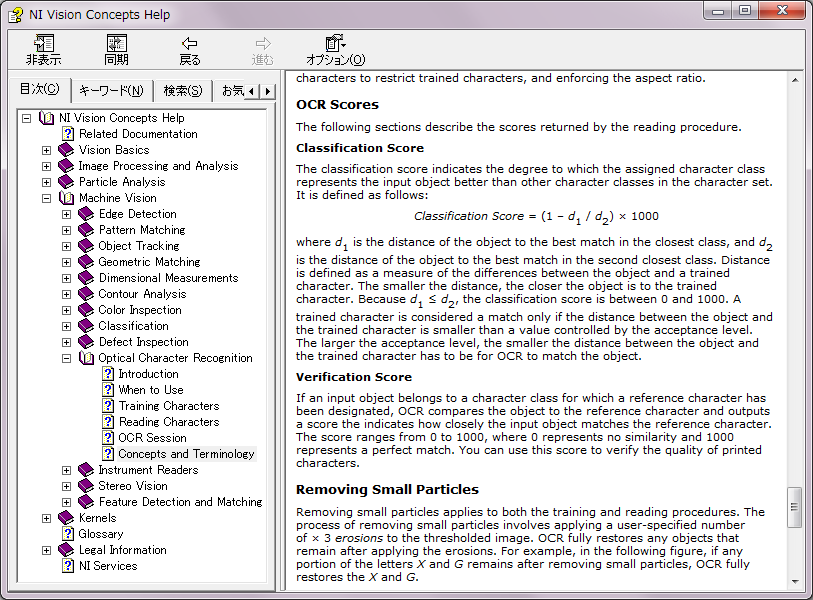Viewport: 813px width, 600px height.
Task: Minimize the NI Vision Concepts Help window
Action: (x=718, y=11)
